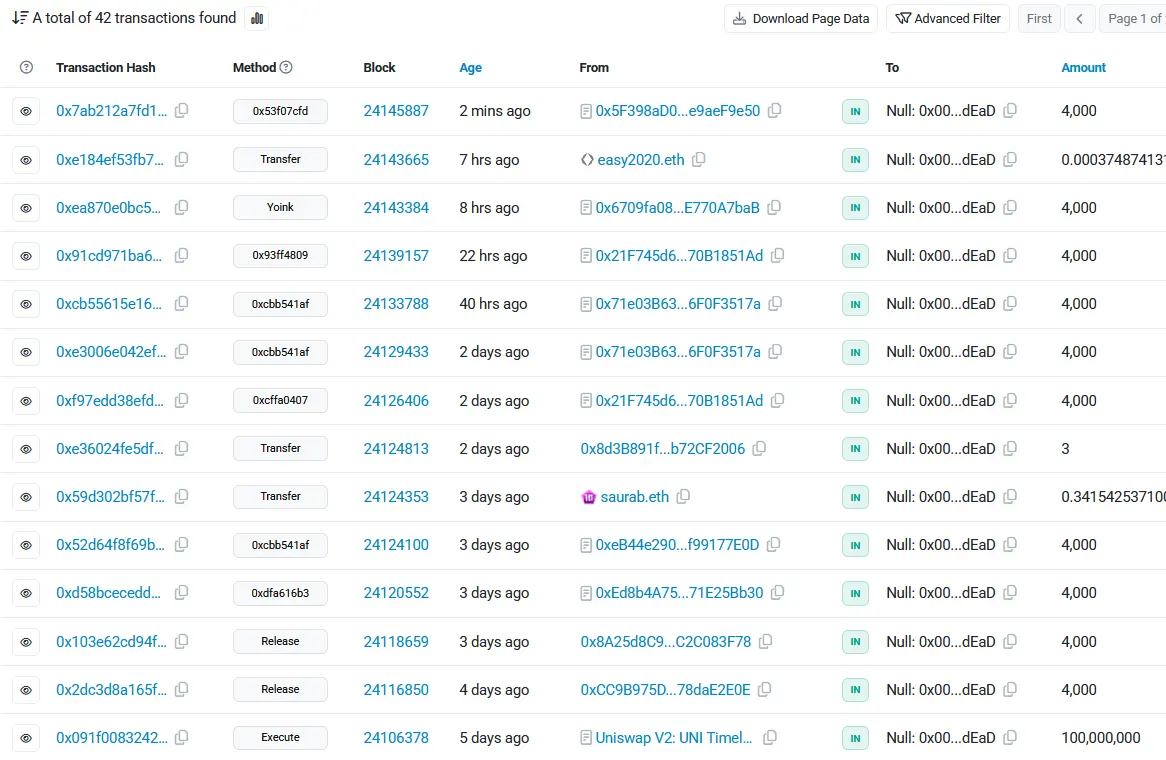Viewport: 1166px width, 760px height.
Task: Copy transaction hash 0x091f0083242
Action: click(x=181, y=738)
